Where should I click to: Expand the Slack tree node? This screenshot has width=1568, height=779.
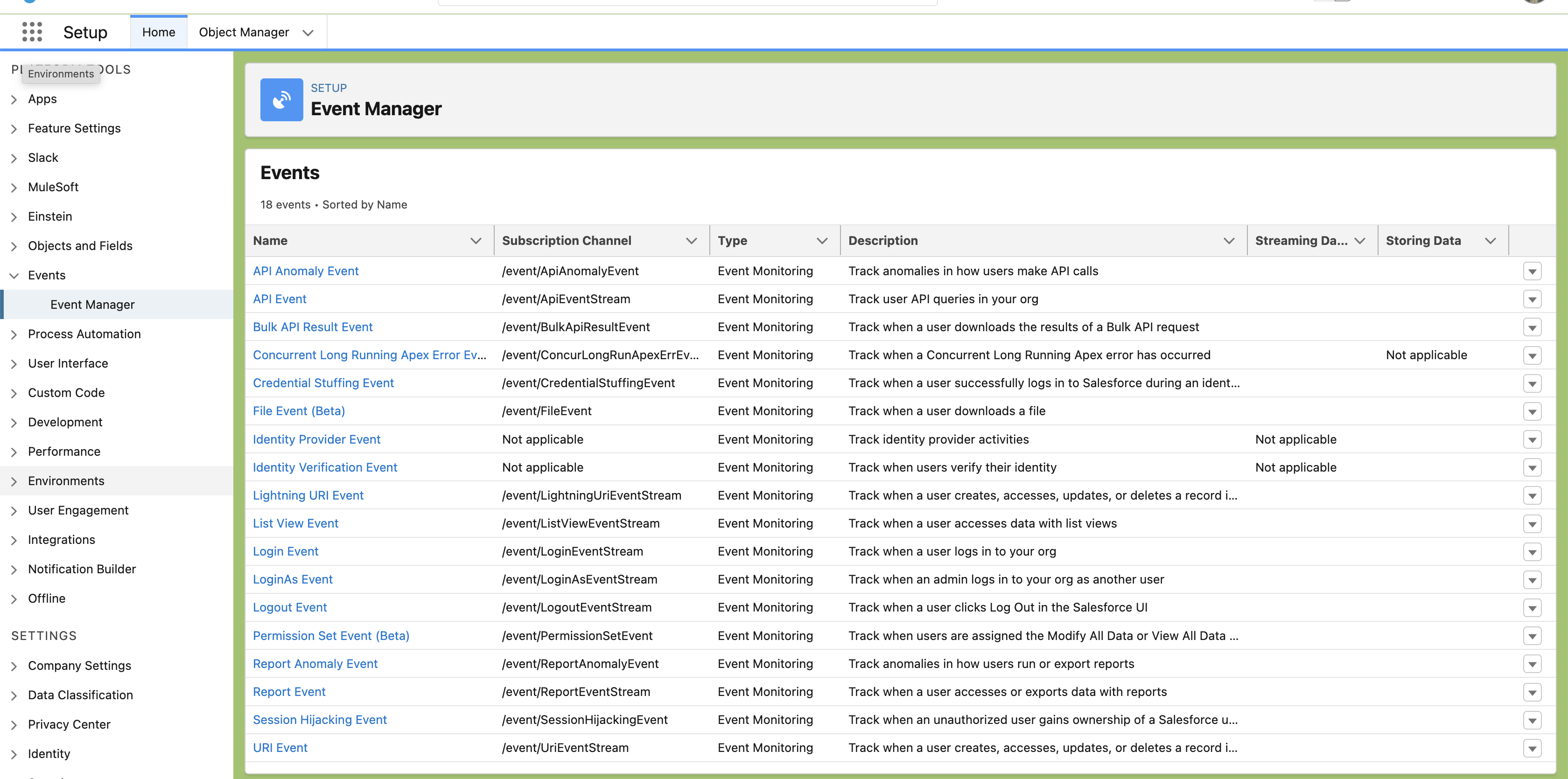tap(14, 158)
